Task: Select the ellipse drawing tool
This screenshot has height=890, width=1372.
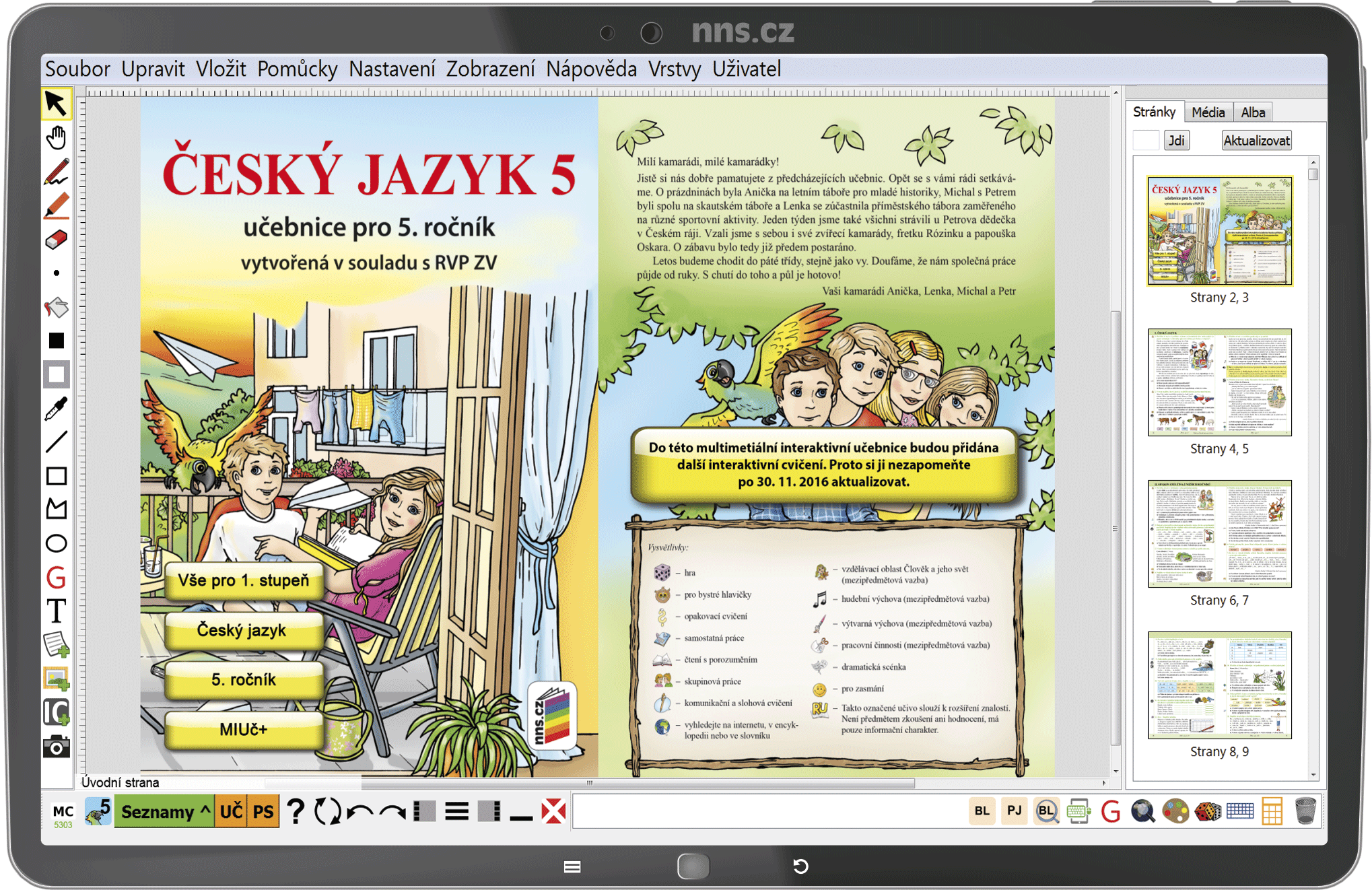Action: (56, 543)
